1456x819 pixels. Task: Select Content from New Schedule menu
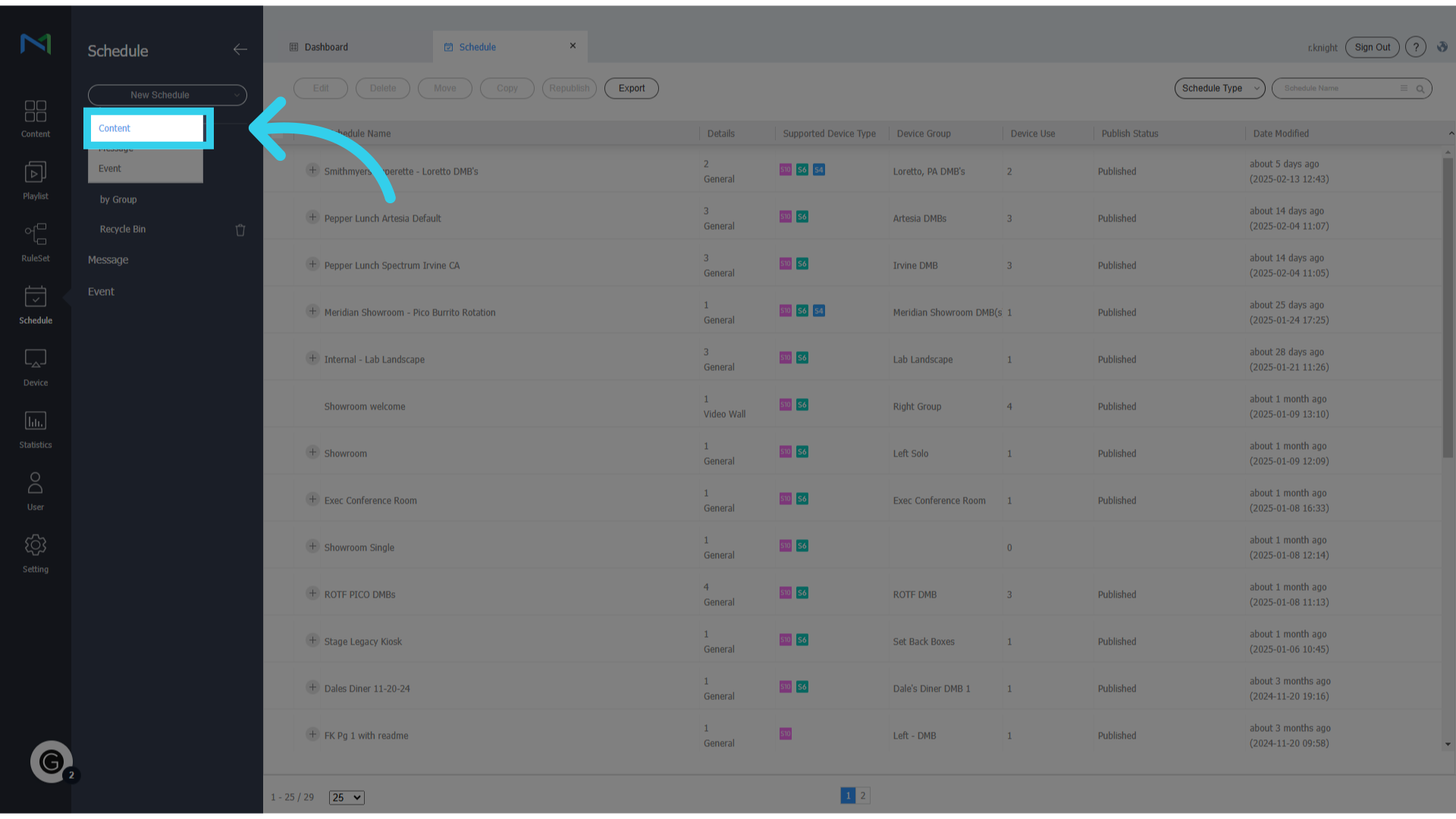[x=147, y=128]
